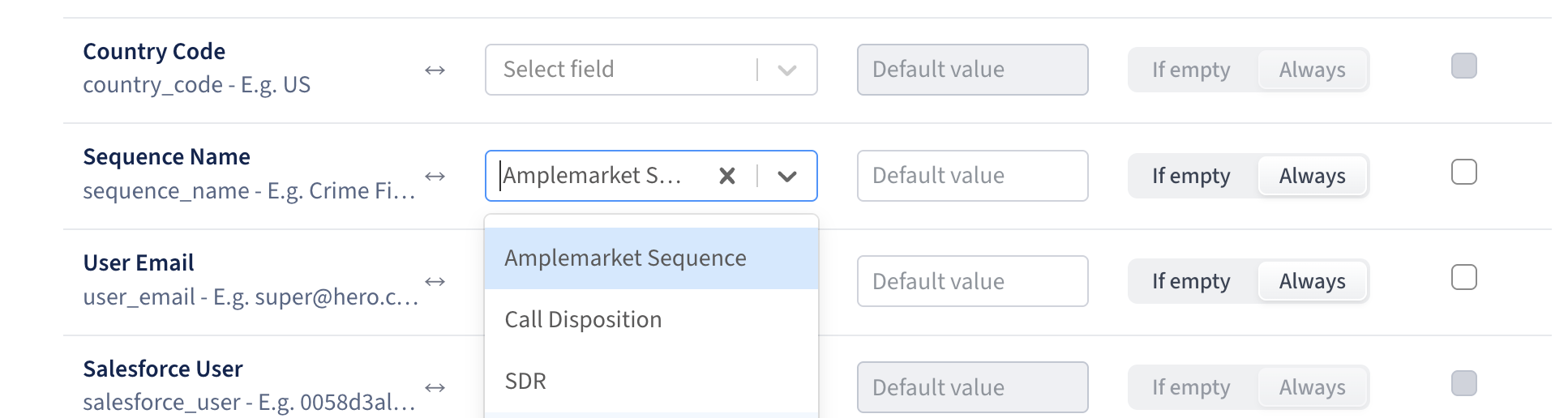Expand the Country Code dropdown chevron
The image size is (1568, 418).
click(x=787, y=70)
